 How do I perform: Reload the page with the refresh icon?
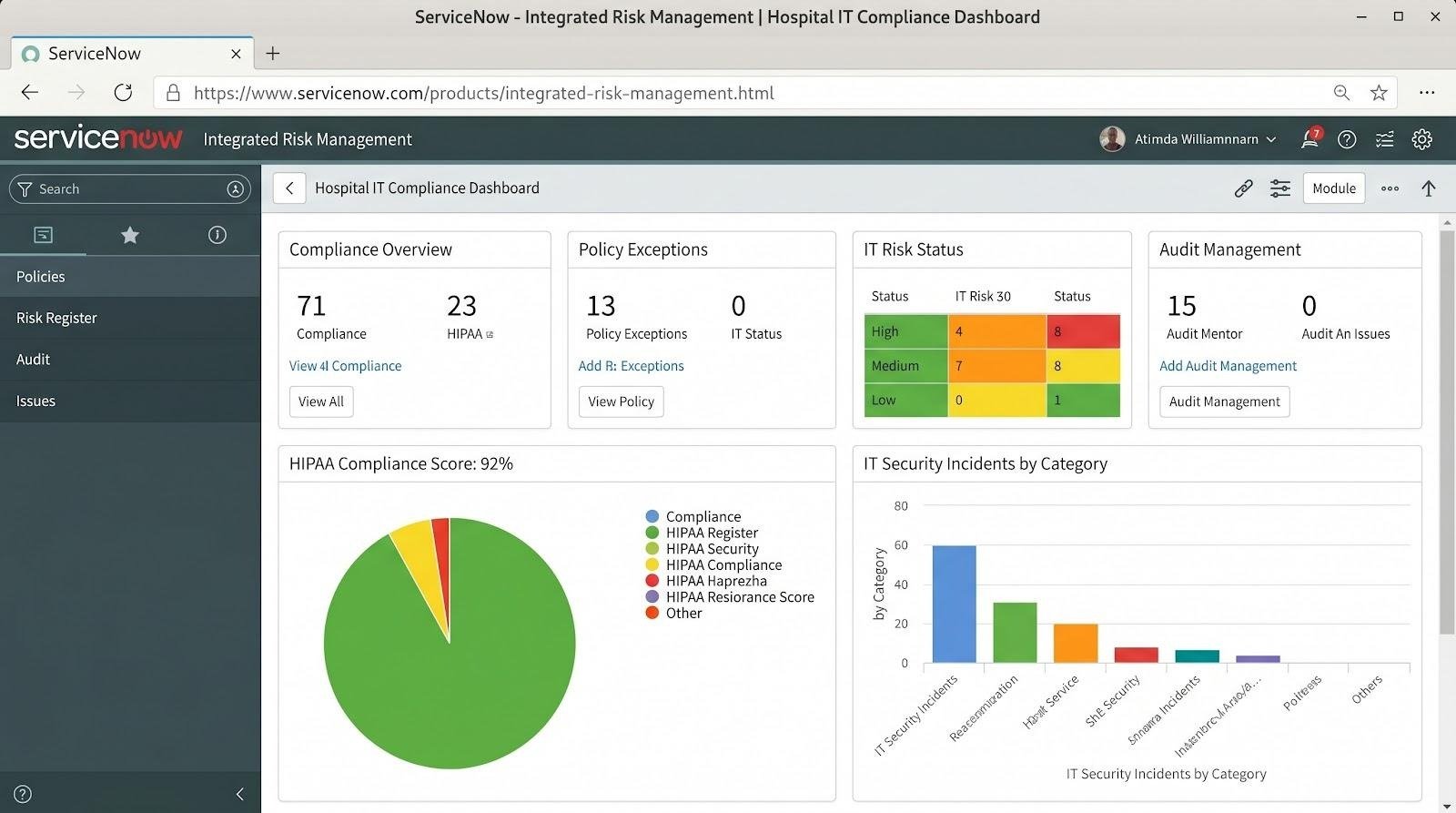point(123,93)
